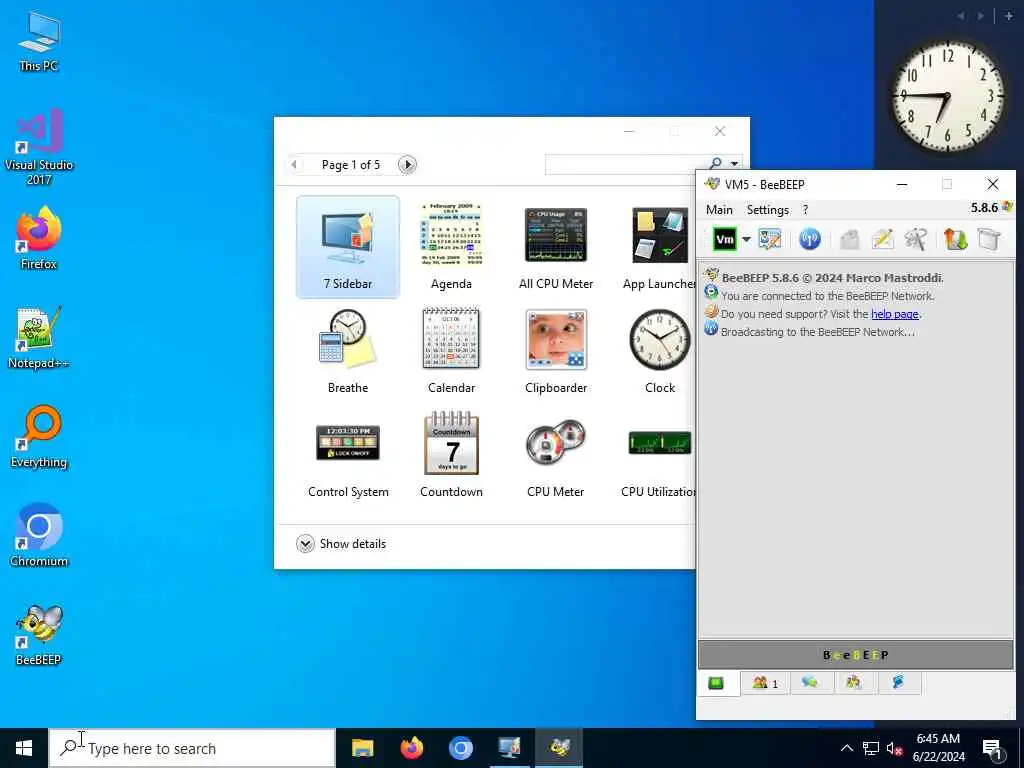Open Visual Studio 2017 desktop shortcut

[39, 147]
